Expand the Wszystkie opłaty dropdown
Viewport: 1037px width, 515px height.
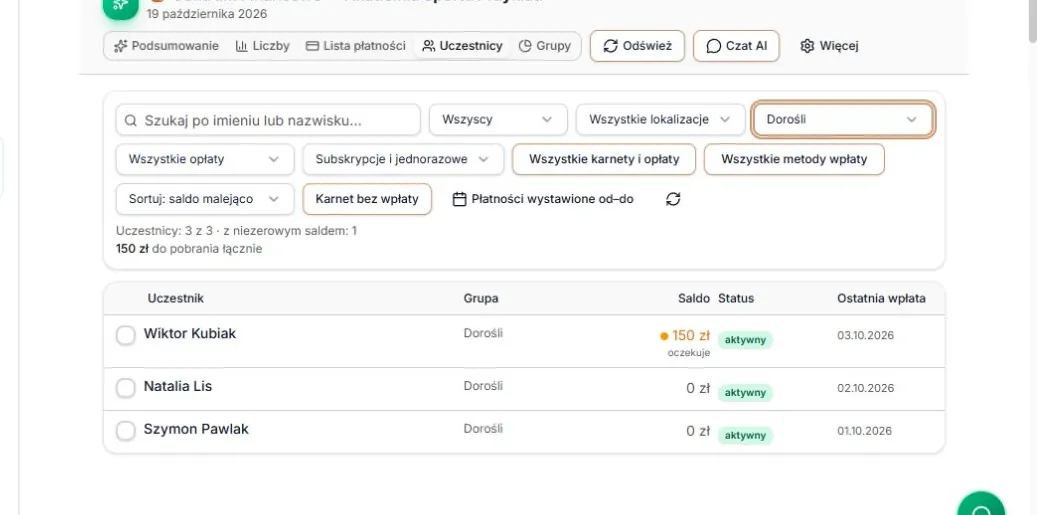point(205,159)
